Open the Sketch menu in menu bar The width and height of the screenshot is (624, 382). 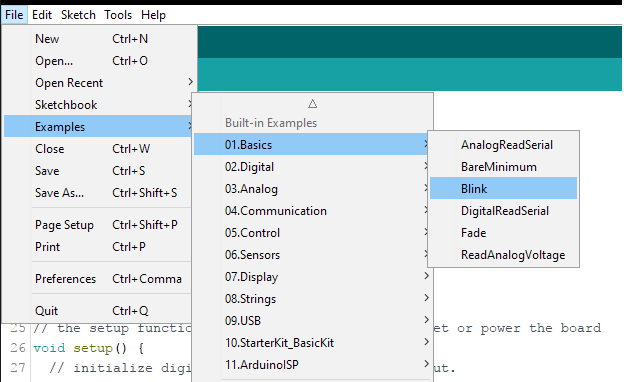[78, 15]
